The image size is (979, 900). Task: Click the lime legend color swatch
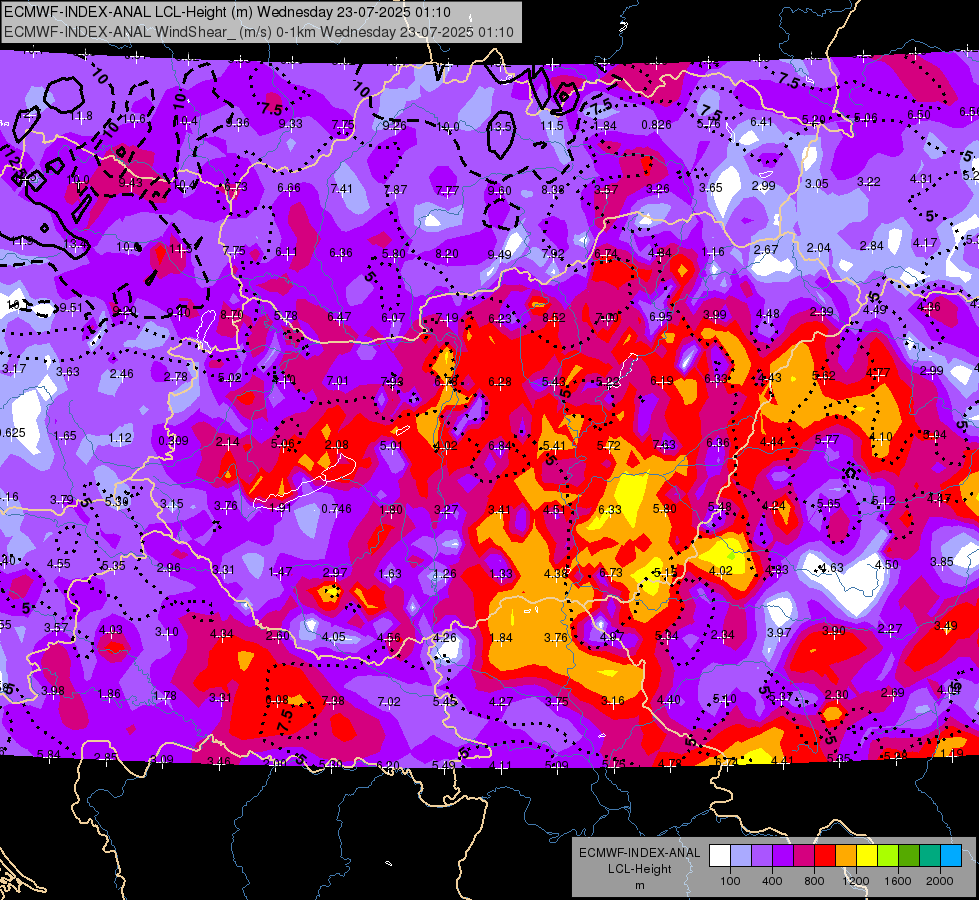pyautogui.click(x=888, y=855)
